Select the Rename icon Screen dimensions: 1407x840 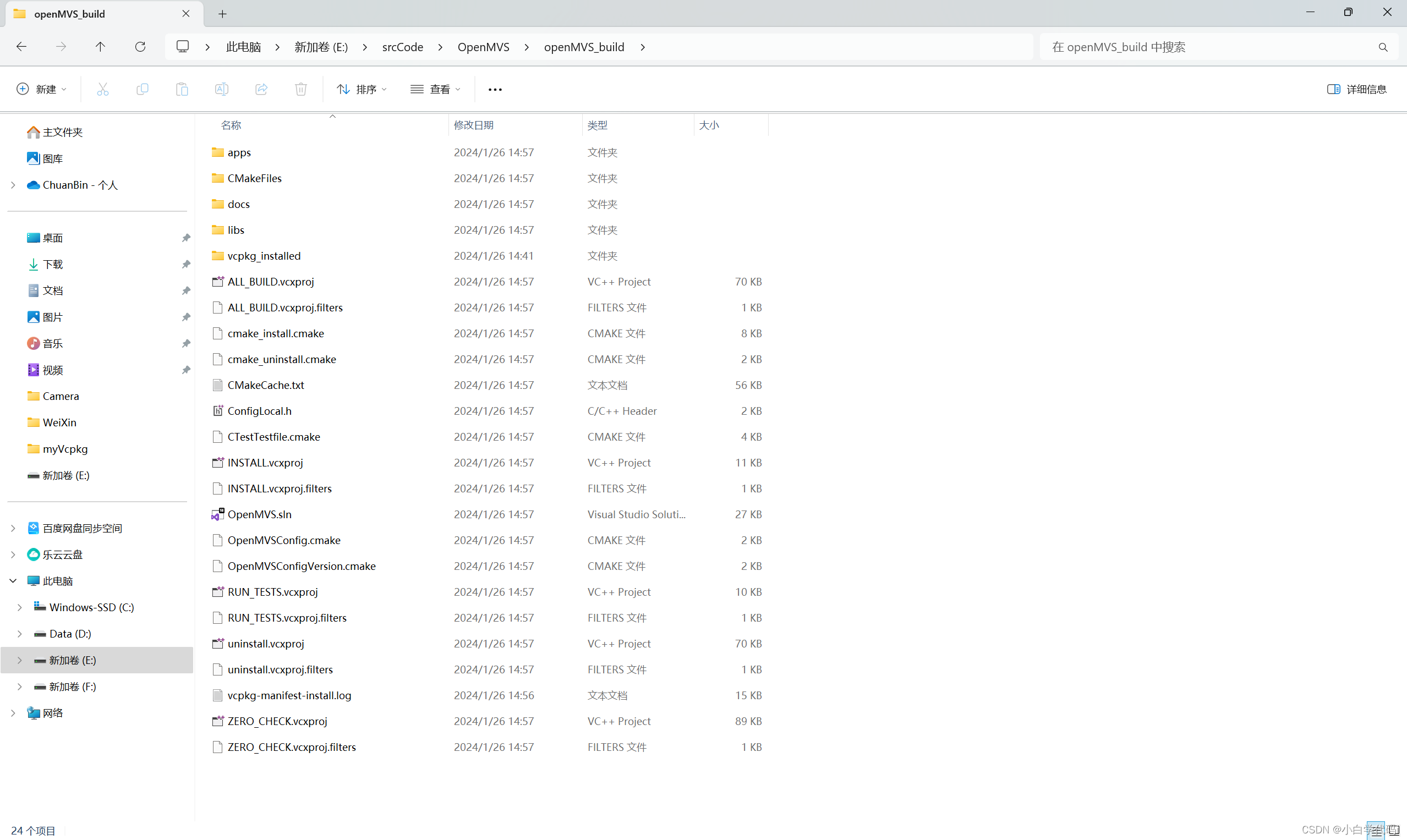pos(221,89)
